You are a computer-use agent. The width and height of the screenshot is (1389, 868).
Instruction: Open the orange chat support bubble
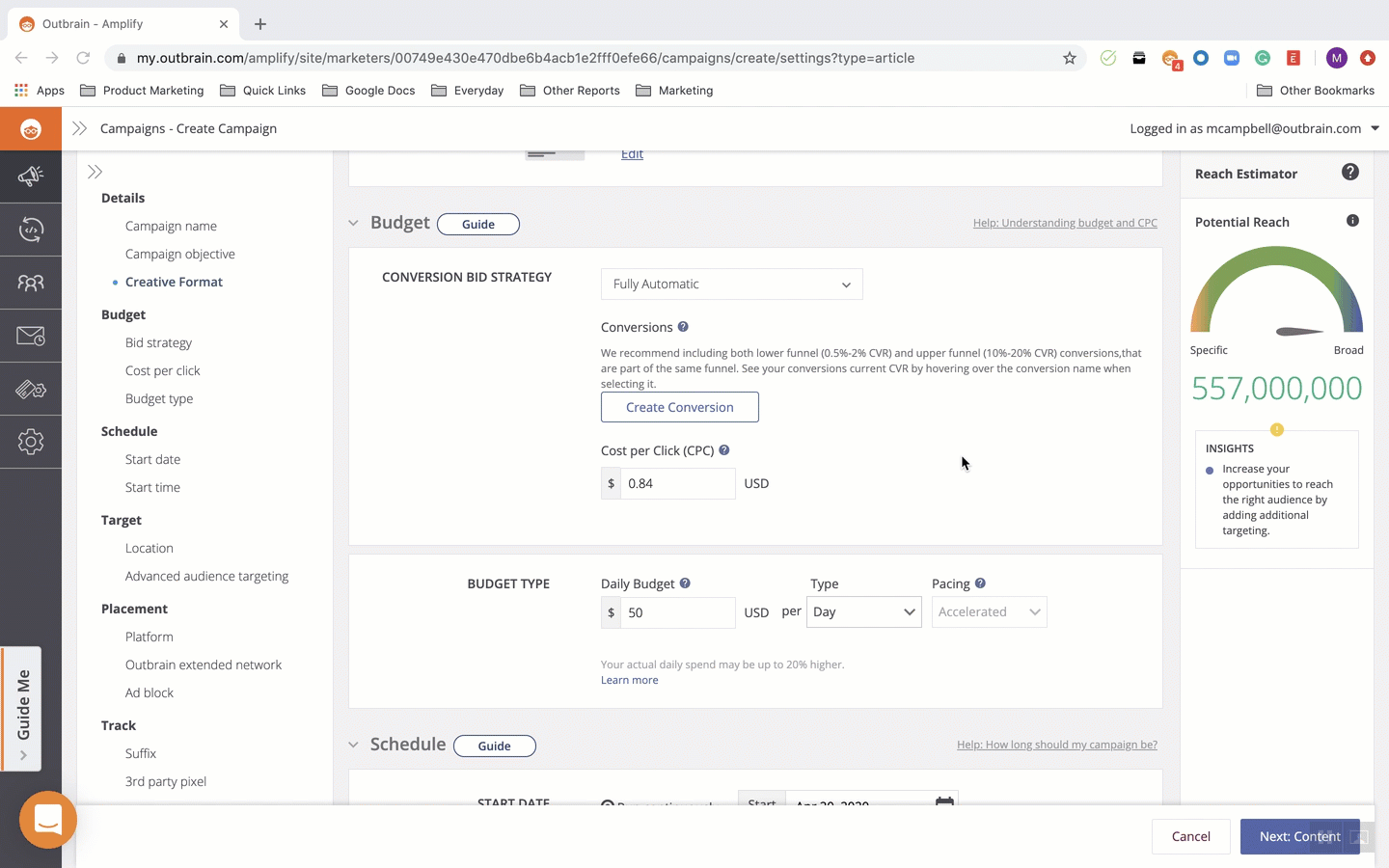coord(47,820)
